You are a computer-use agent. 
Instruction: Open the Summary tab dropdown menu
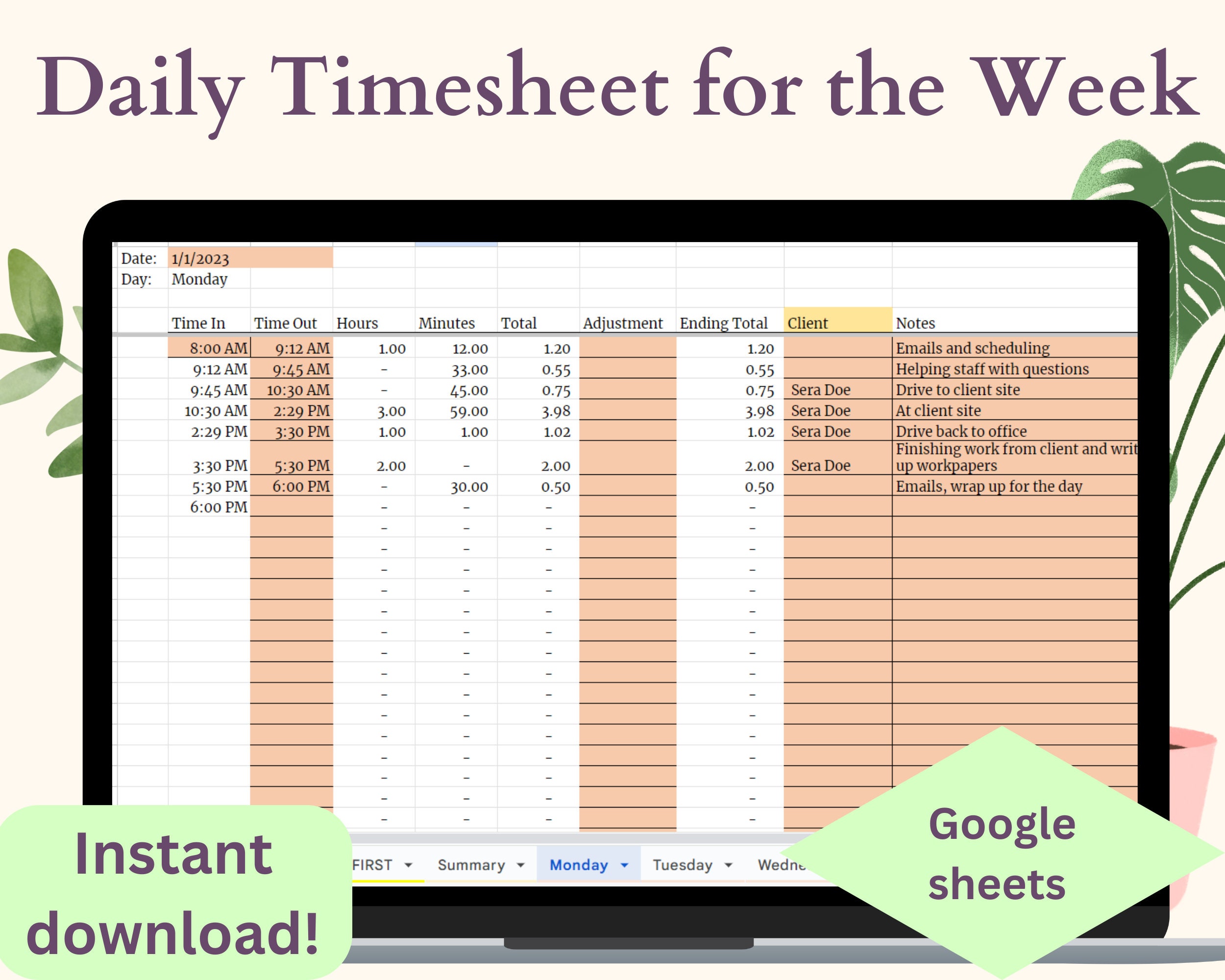click(x=520, y=865)
